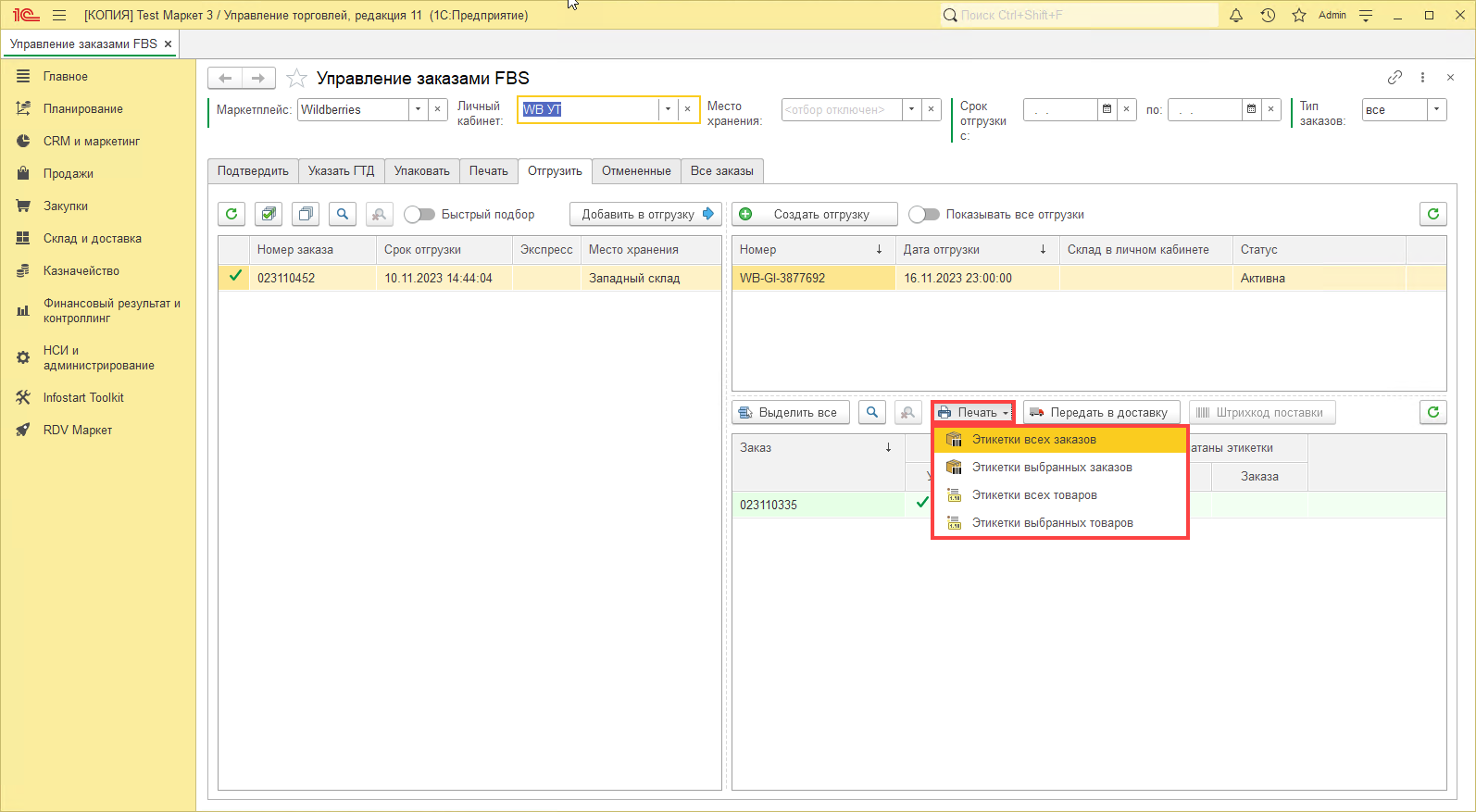This screenshot has height=812, width=1476.
Task: Clear the Личный кабинет field
Action: point(687,109)
